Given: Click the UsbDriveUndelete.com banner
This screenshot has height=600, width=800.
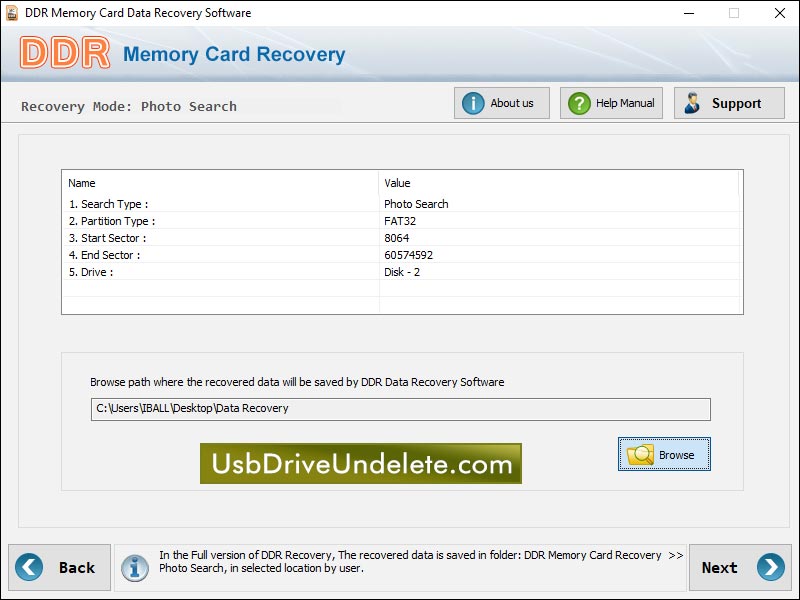Looking at the screenshot, I should coord(361,463).
